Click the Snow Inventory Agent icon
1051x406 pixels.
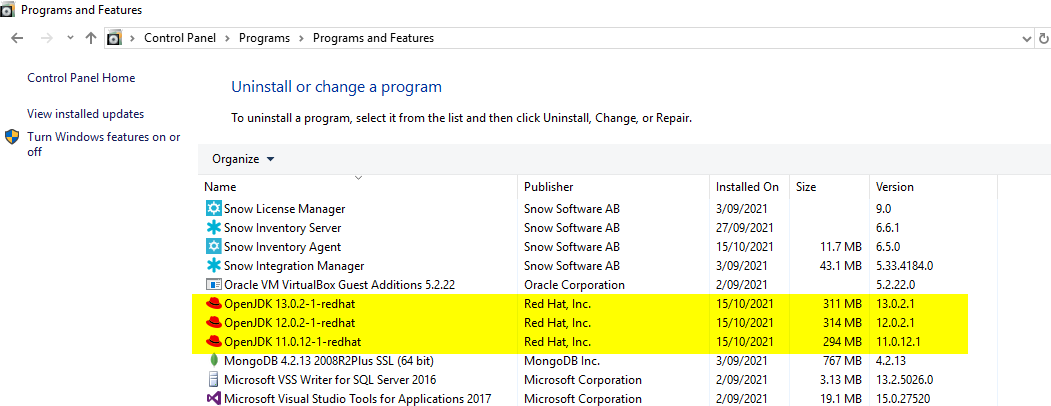coord(213,247)
